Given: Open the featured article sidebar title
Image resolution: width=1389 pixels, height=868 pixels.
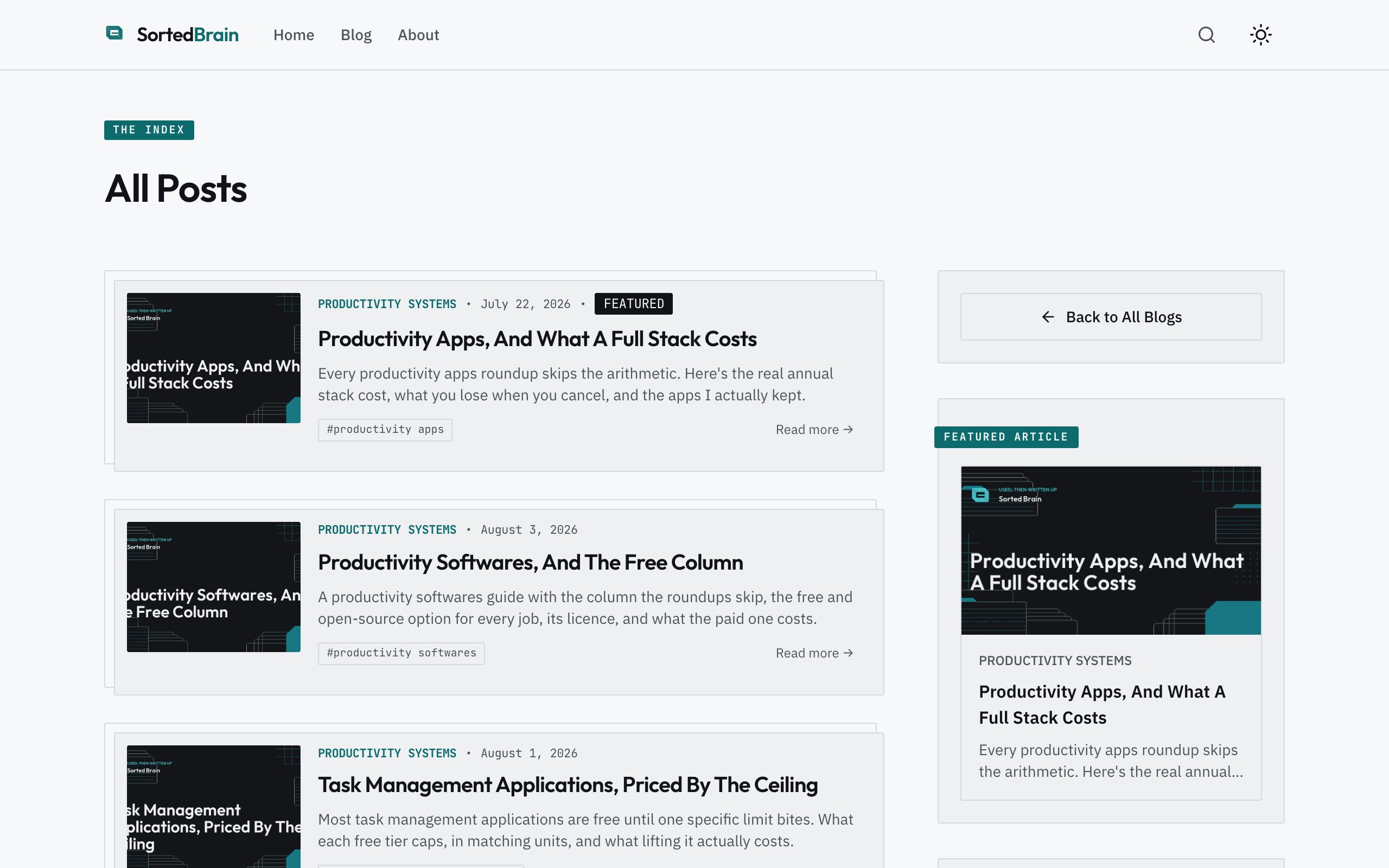Looking at the screenshot, I should 1102,704.
